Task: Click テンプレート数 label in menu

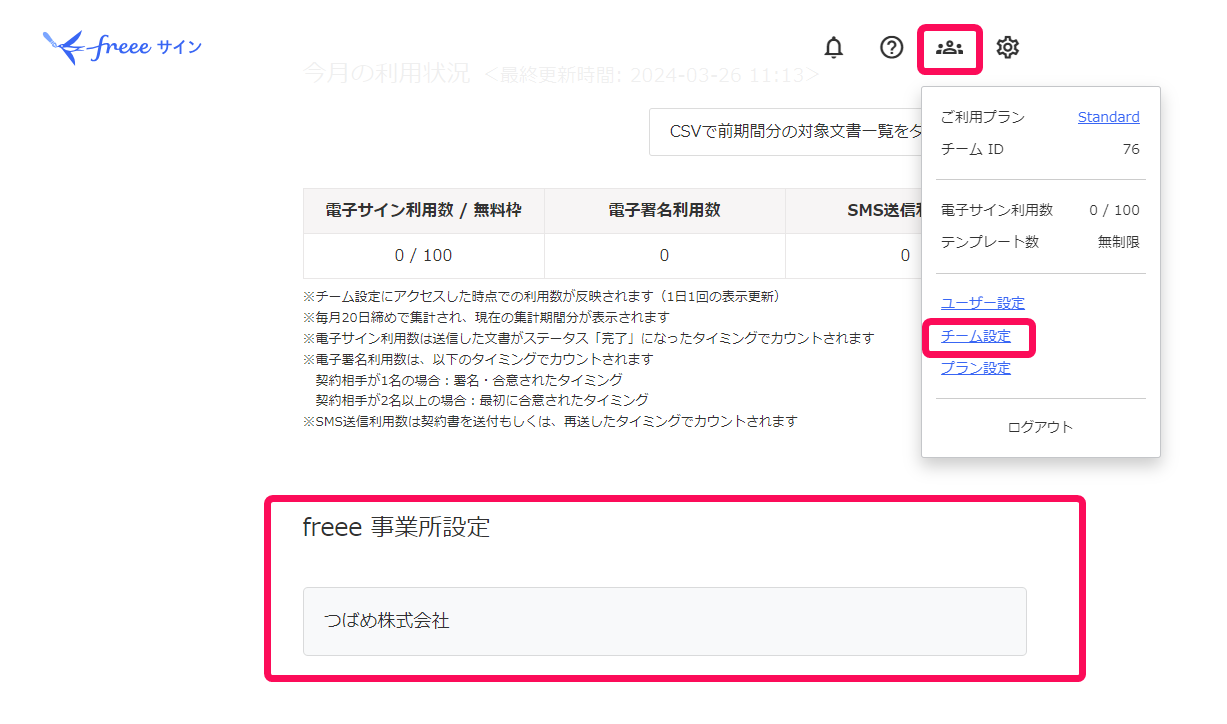Action: click(990, 242)
